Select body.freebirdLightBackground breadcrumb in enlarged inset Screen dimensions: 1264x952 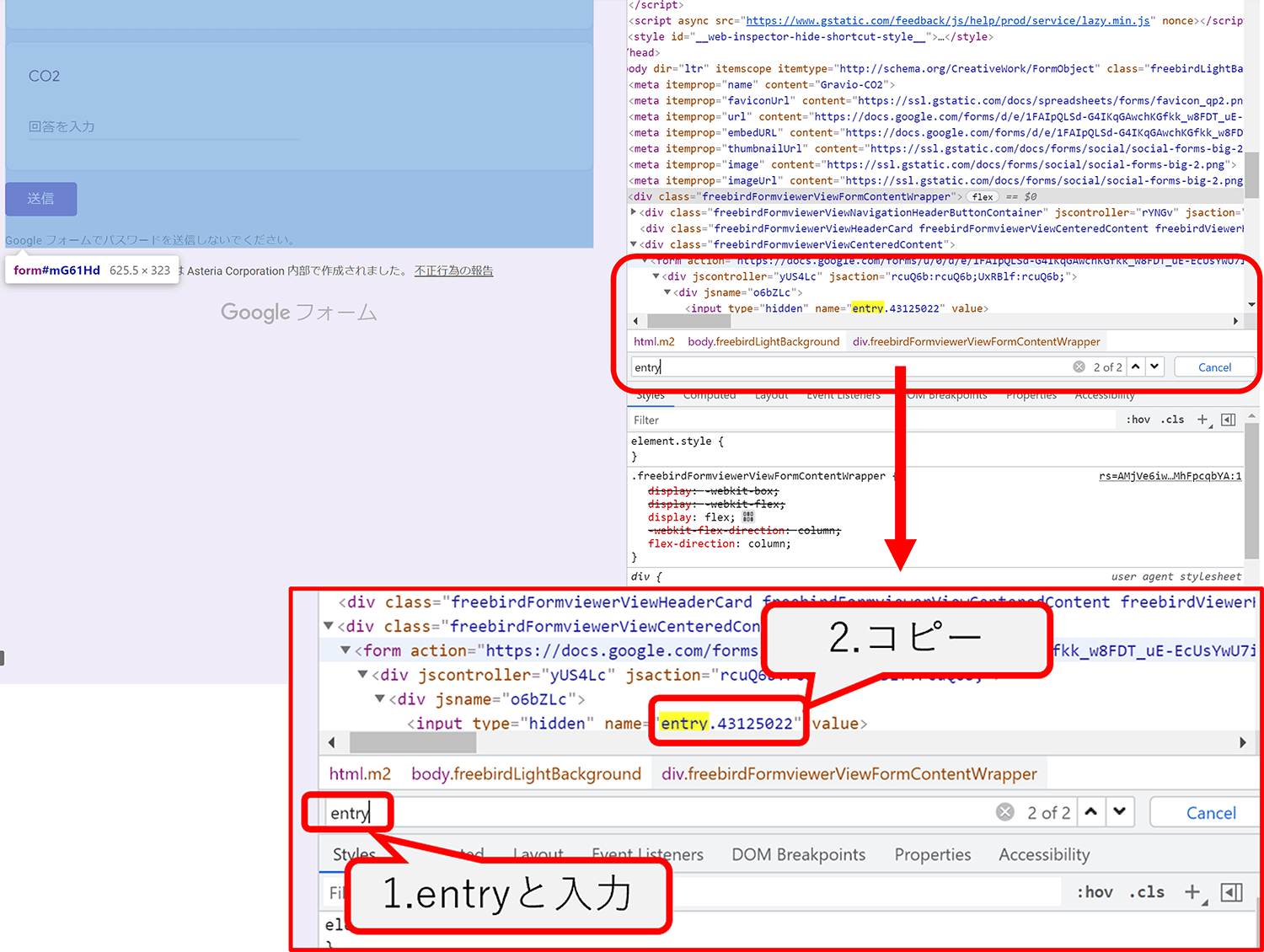click(526, 773)
